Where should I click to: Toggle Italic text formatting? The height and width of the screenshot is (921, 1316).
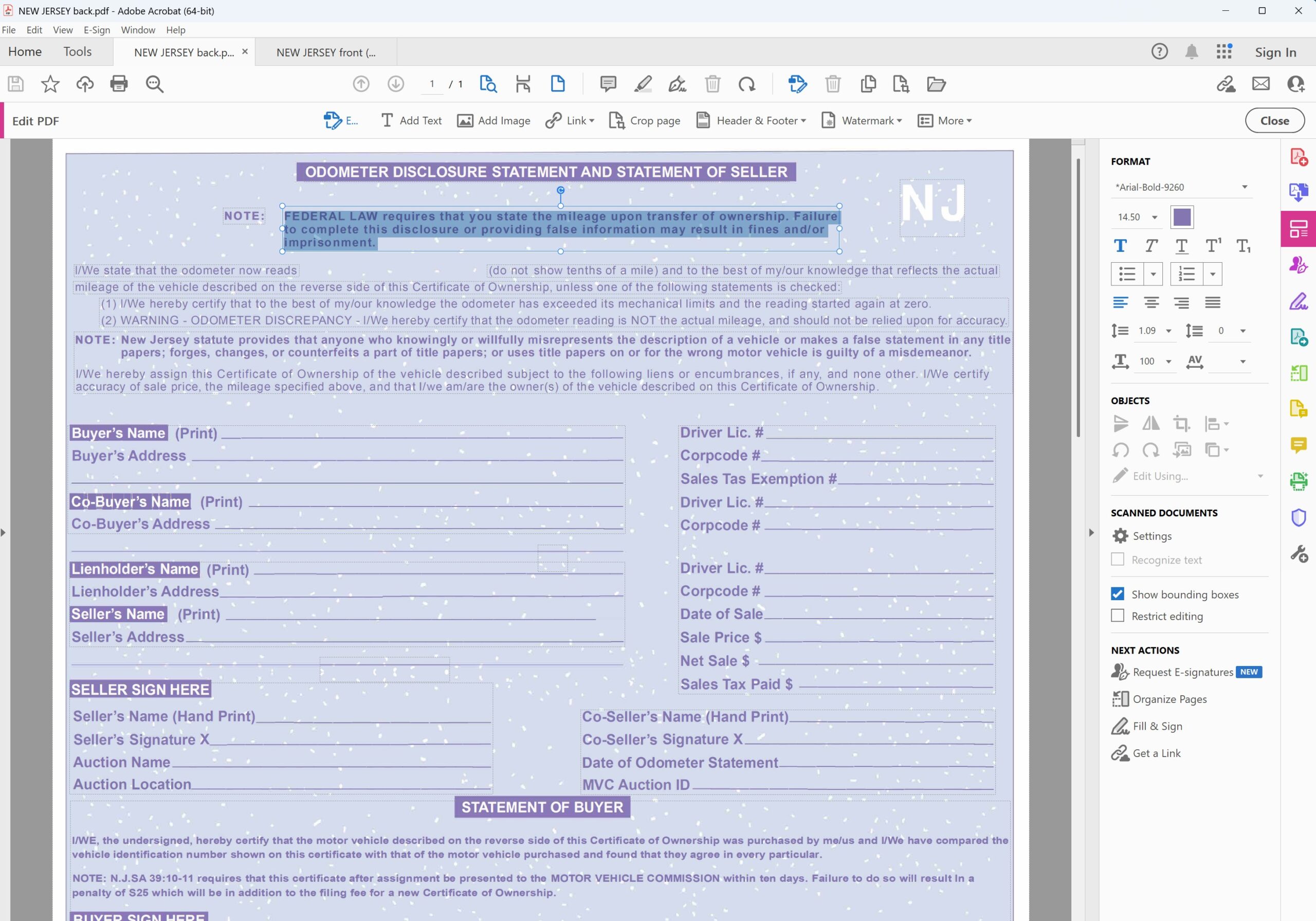pos(1151,246)
